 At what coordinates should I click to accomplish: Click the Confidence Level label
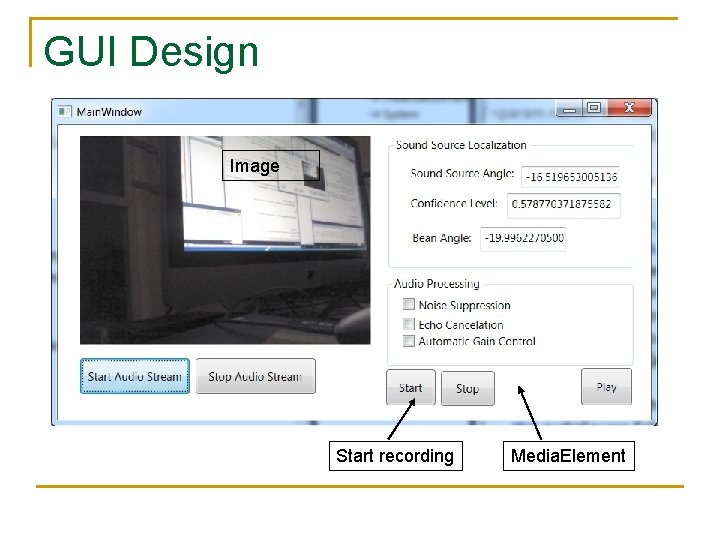pyautogui.click(x=454, y=203)
